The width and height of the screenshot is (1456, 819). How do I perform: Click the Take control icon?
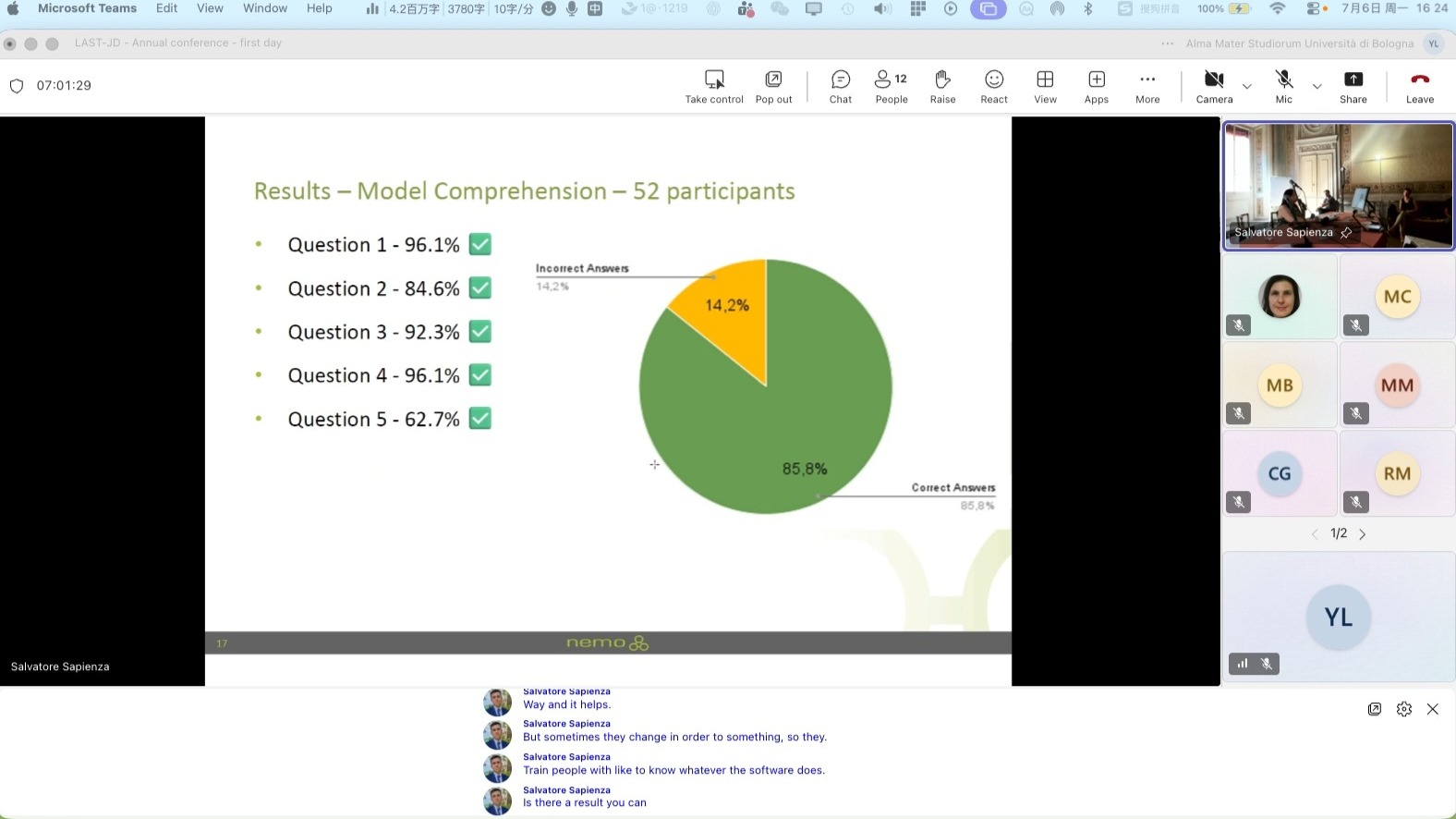pyautogui.click(x=714, y=87)
